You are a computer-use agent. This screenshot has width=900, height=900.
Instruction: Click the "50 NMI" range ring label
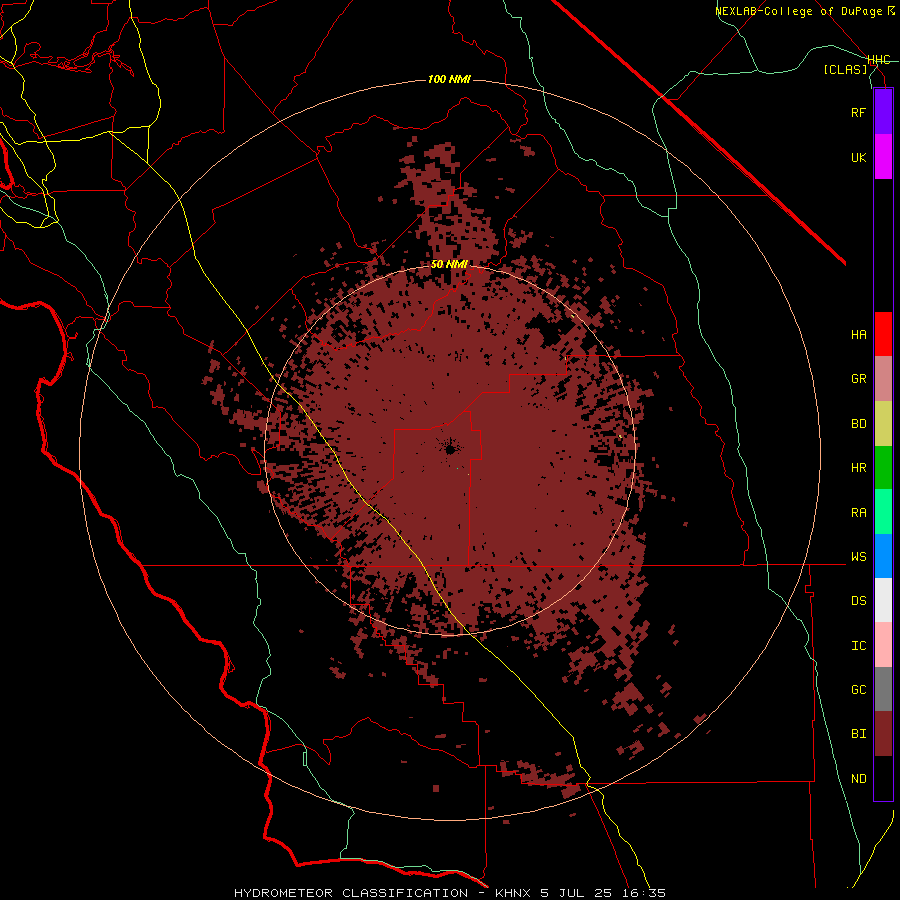point(449,264)
